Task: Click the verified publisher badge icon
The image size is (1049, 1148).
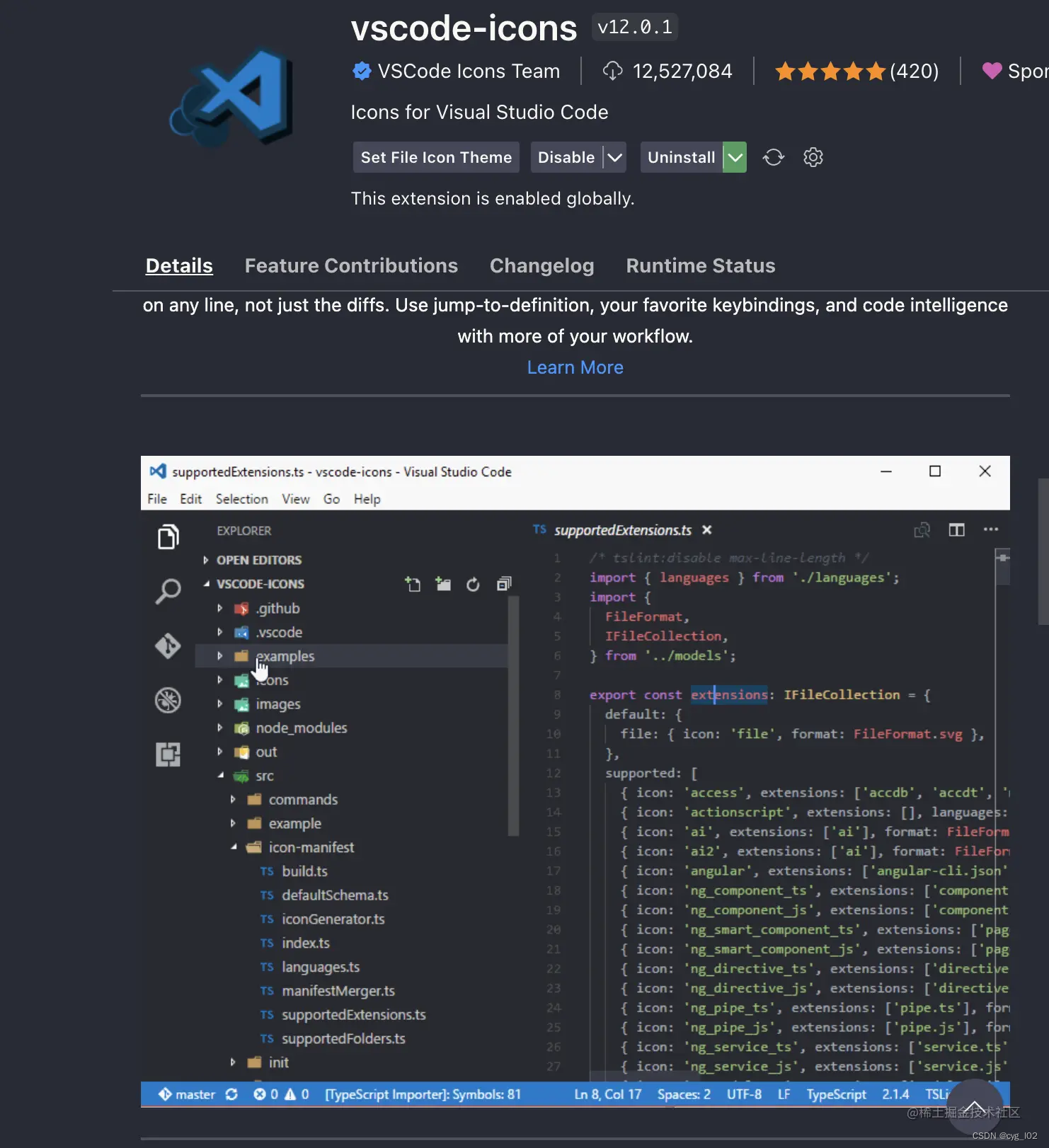Action: 362,71
